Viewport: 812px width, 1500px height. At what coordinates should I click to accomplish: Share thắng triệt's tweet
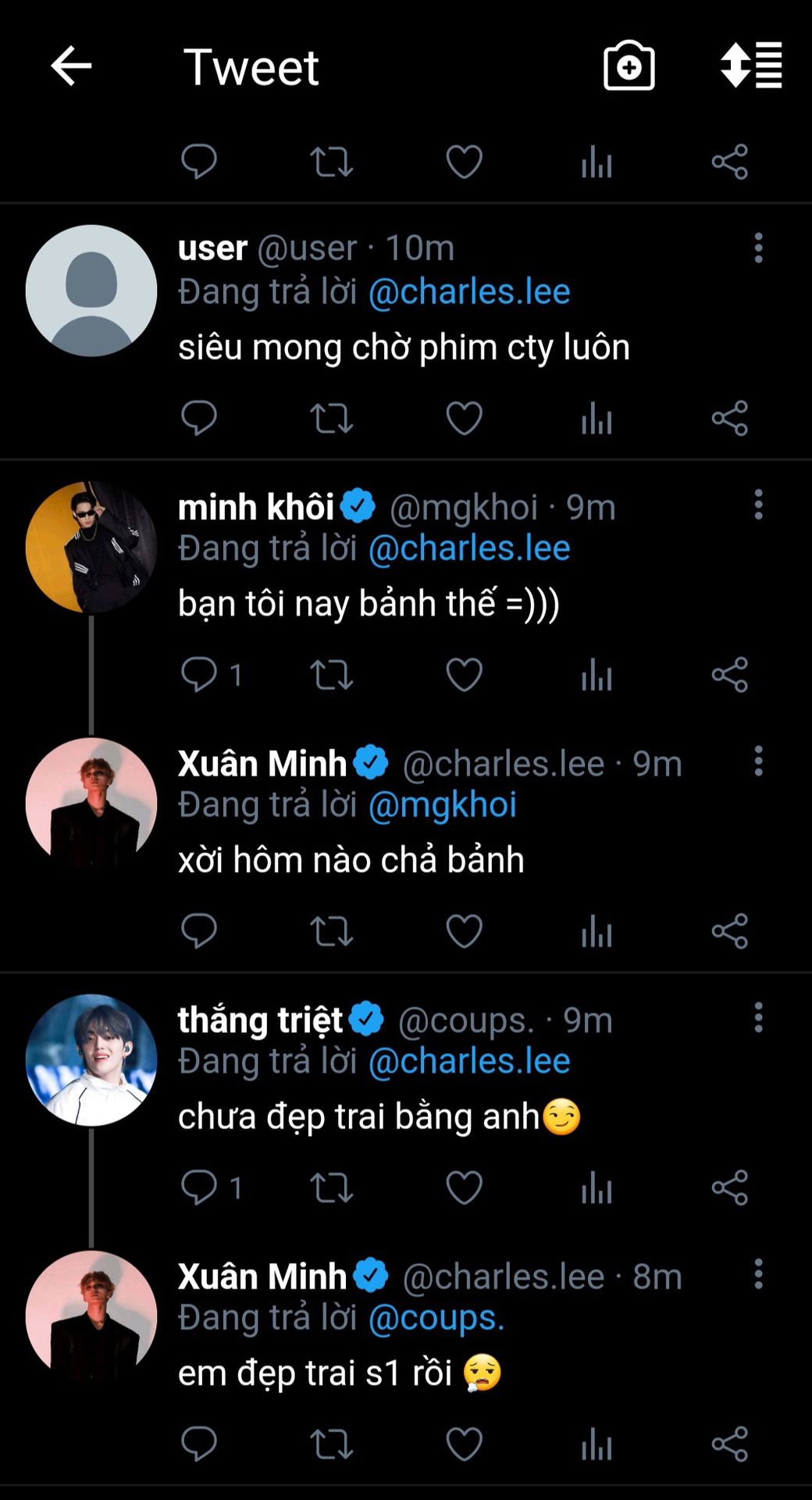pos(730,1188)
